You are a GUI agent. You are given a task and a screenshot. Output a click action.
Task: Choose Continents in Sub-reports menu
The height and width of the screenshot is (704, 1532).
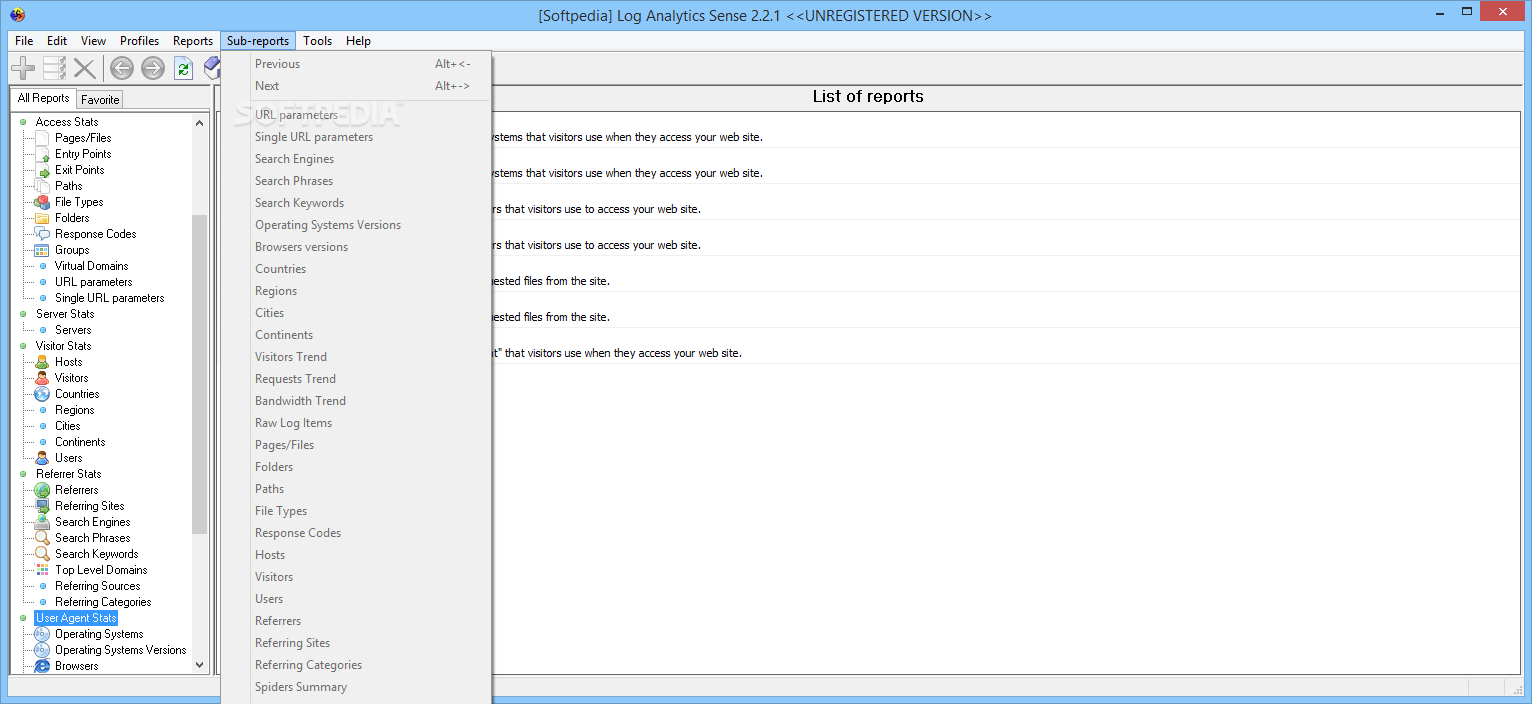tap(284, 335)
